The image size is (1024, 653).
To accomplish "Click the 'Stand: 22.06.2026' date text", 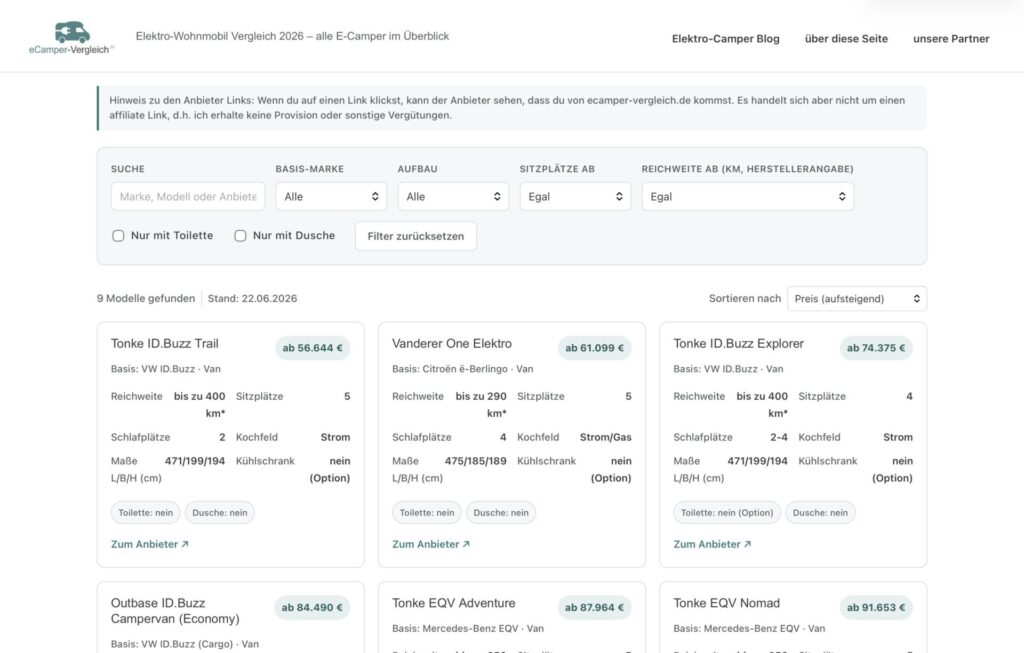I will (252, 298).
